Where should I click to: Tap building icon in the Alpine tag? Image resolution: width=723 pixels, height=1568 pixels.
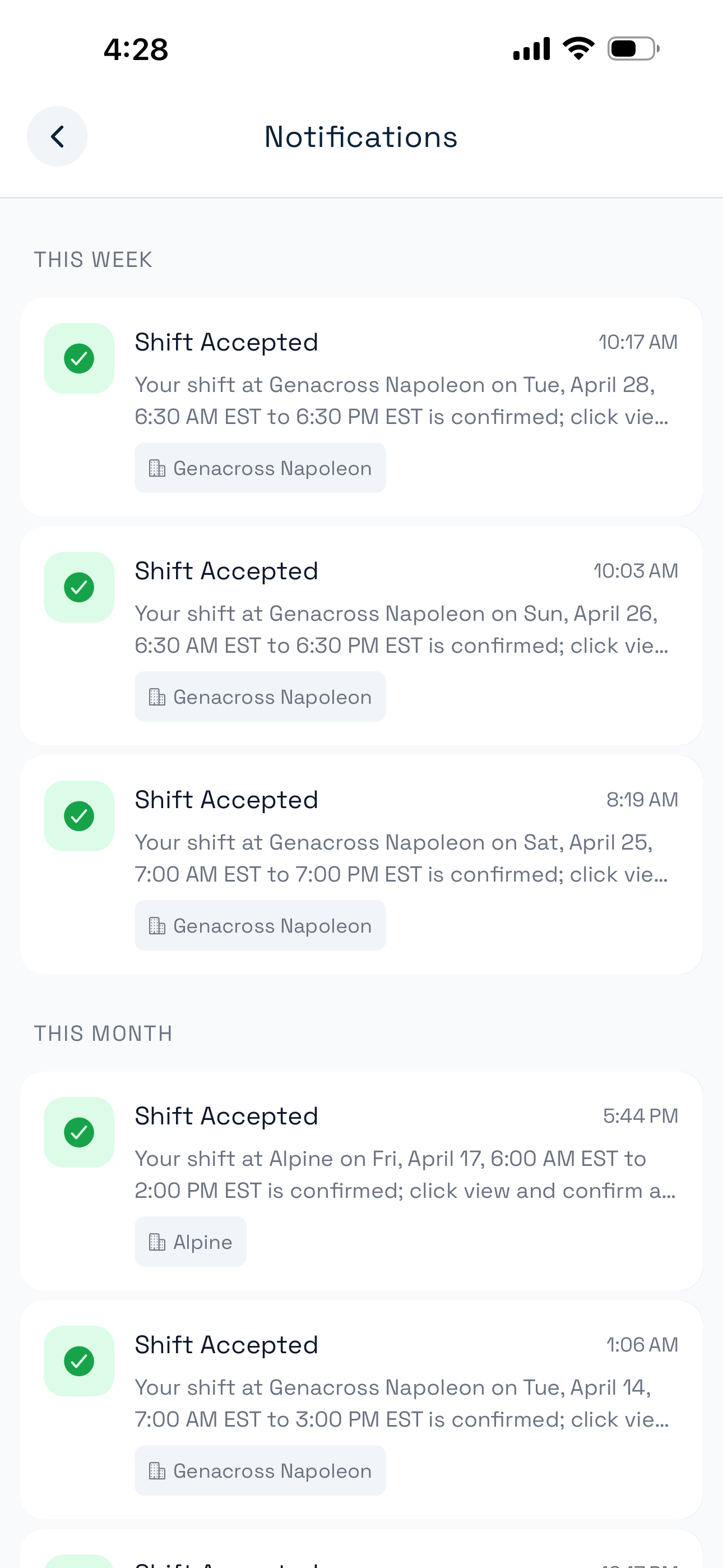tap(157, 1242)
